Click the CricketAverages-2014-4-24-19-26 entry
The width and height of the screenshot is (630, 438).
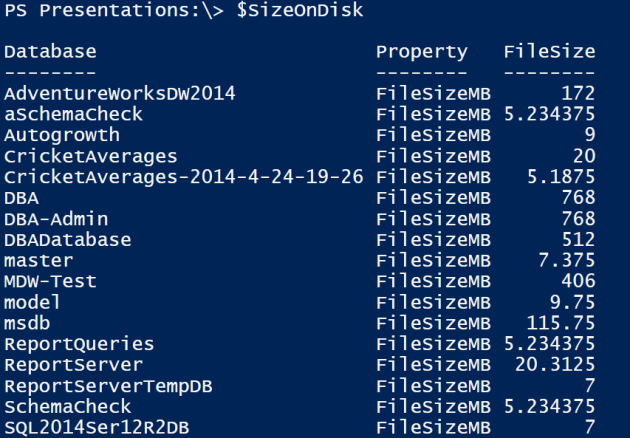point(183,177)
